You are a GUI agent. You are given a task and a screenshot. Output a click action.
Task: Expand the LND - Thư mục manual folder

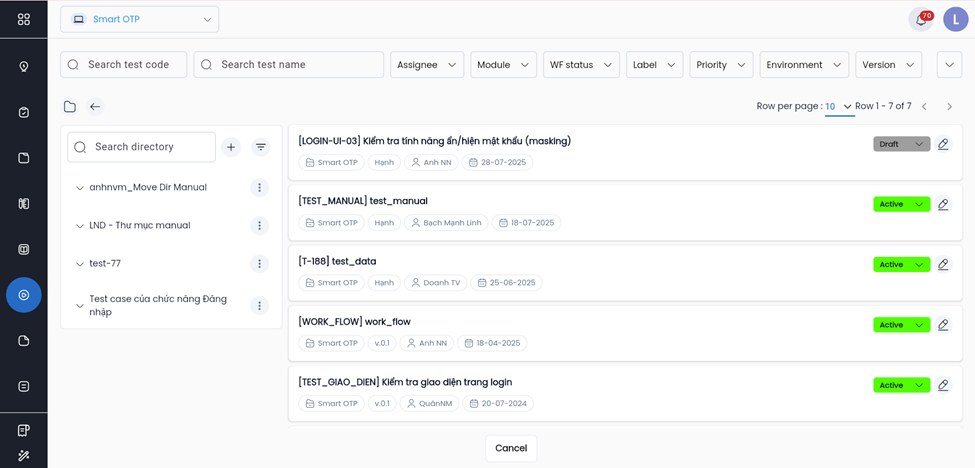coord(80,226)
